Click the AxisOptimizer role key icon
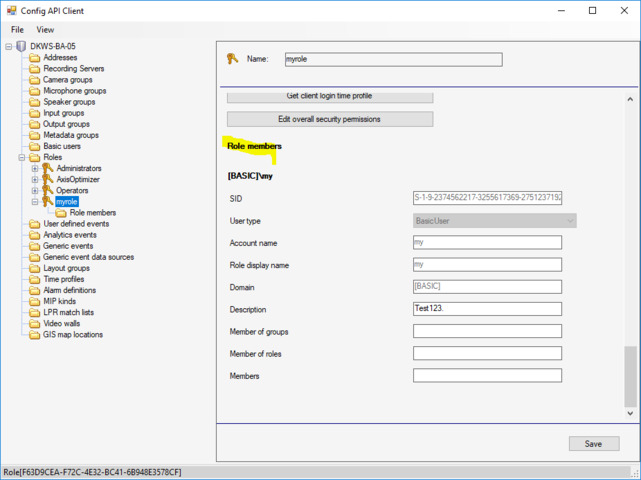 click(47, 179)
